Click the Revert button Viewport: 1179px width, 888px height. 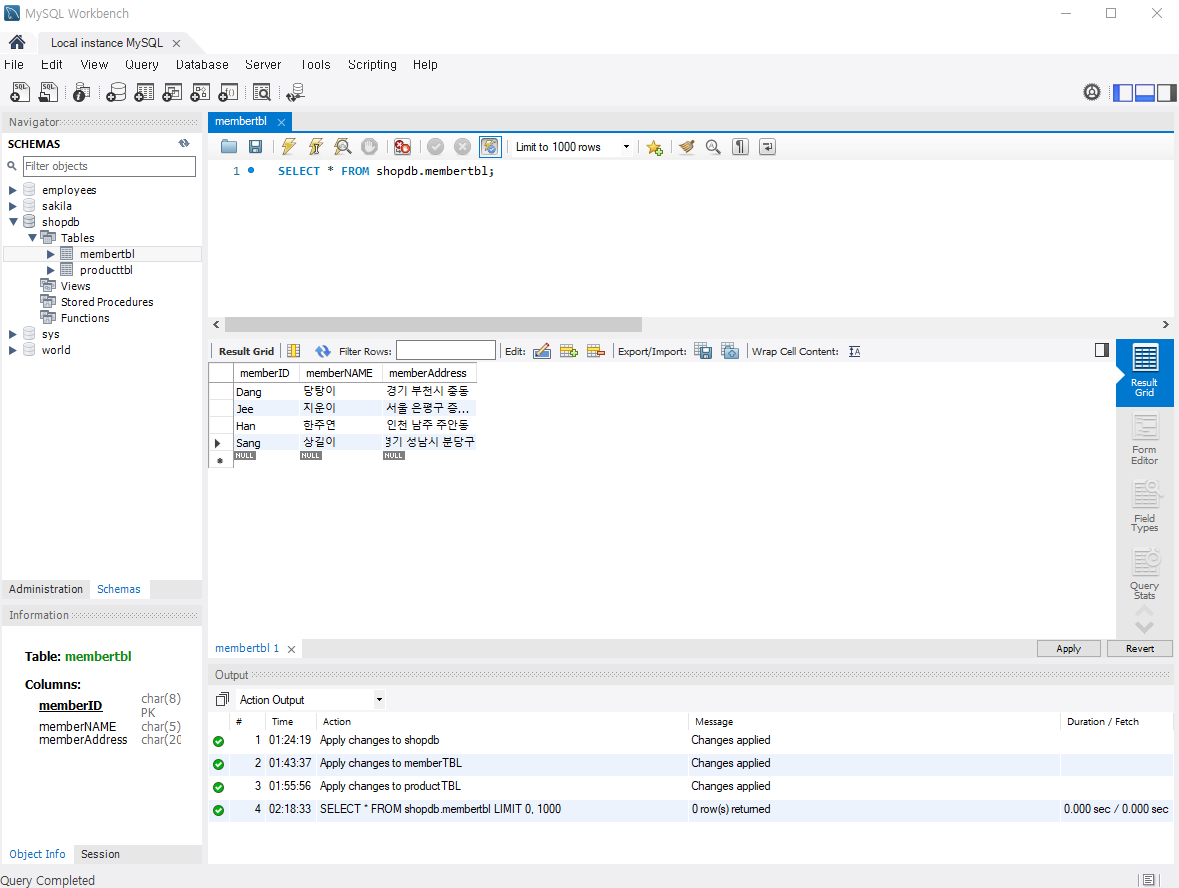pos(1140,648)
